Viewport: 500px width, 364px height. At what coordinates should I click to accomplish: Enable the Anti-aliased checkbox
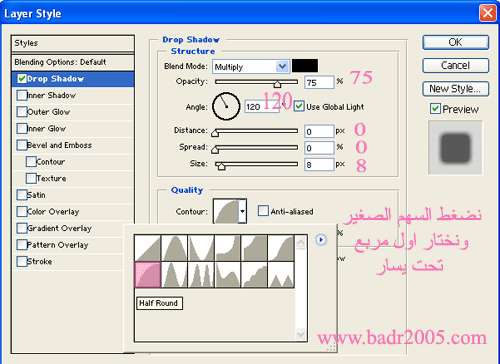tap(263, 211)
